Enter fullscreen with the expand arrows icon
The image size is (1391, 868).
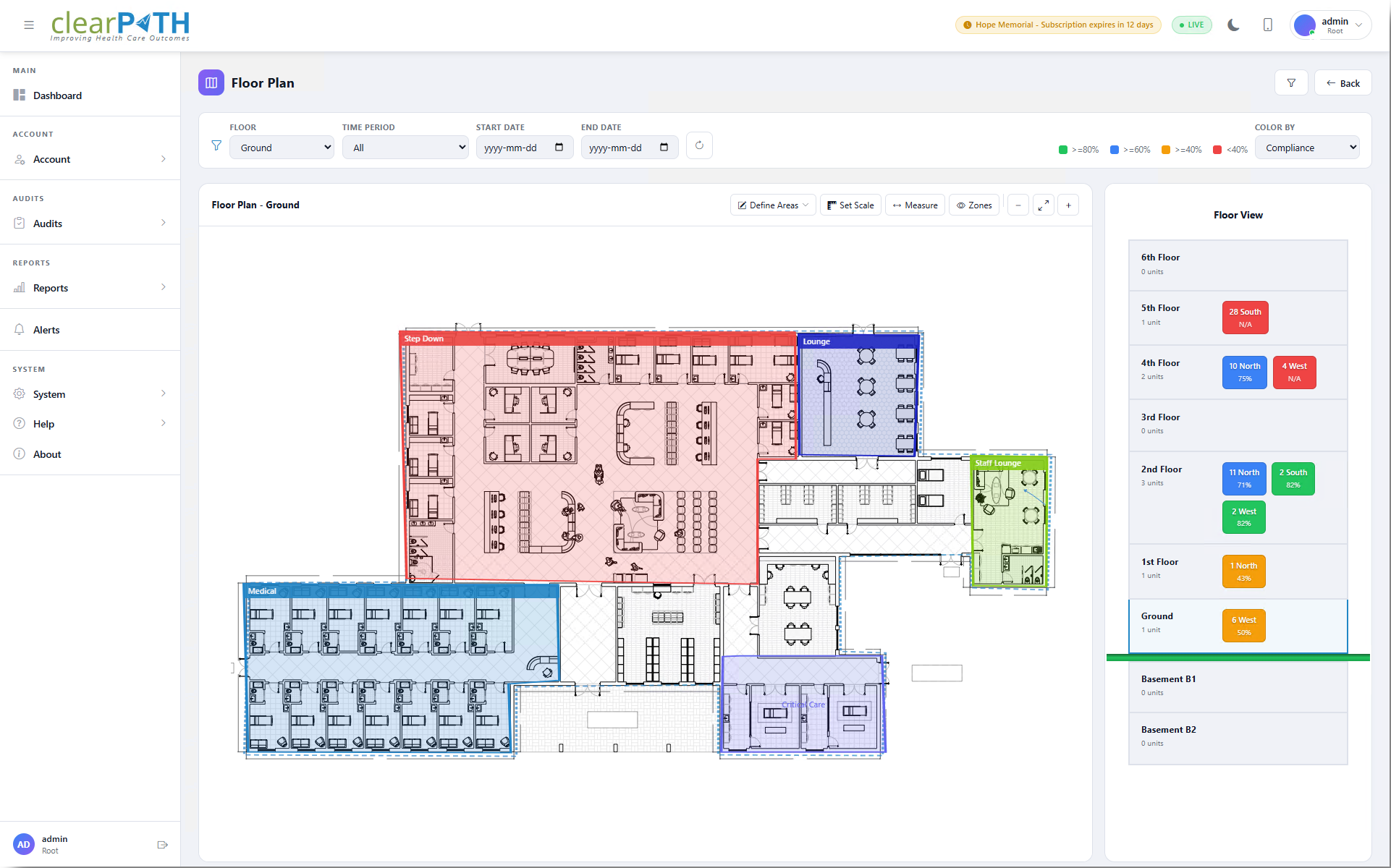point(1043,205)
